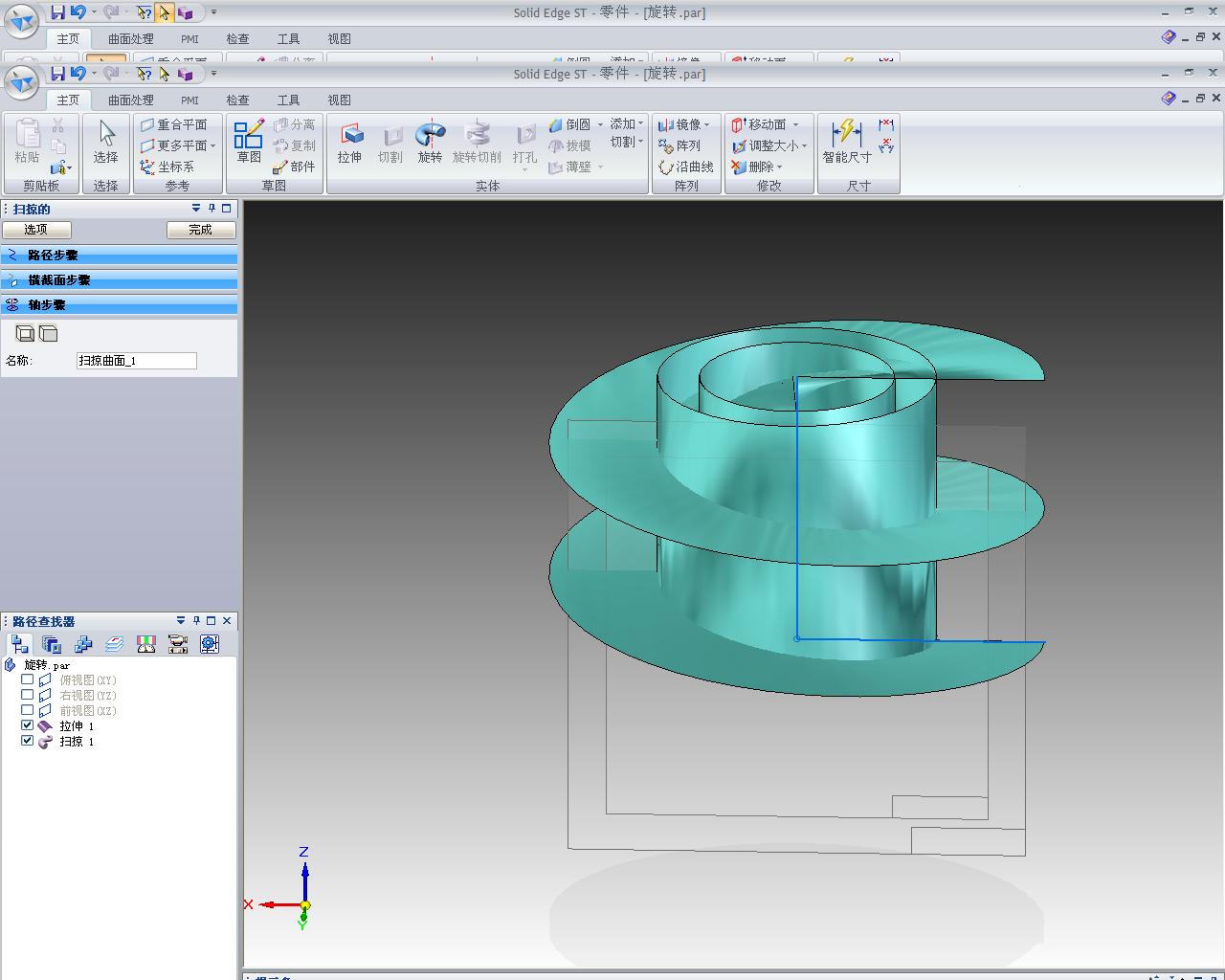The width and height of the screenshot is (1225, 980).
Task: Select the 扫掠 1 feature in the tree
Action: click(x=77, y=741)
